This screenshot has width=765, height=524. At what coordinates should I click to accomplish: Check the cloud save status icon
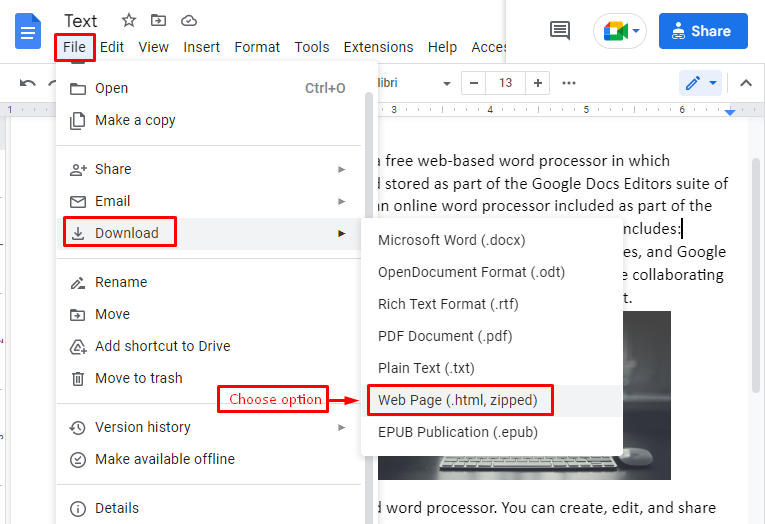point(188,20)
